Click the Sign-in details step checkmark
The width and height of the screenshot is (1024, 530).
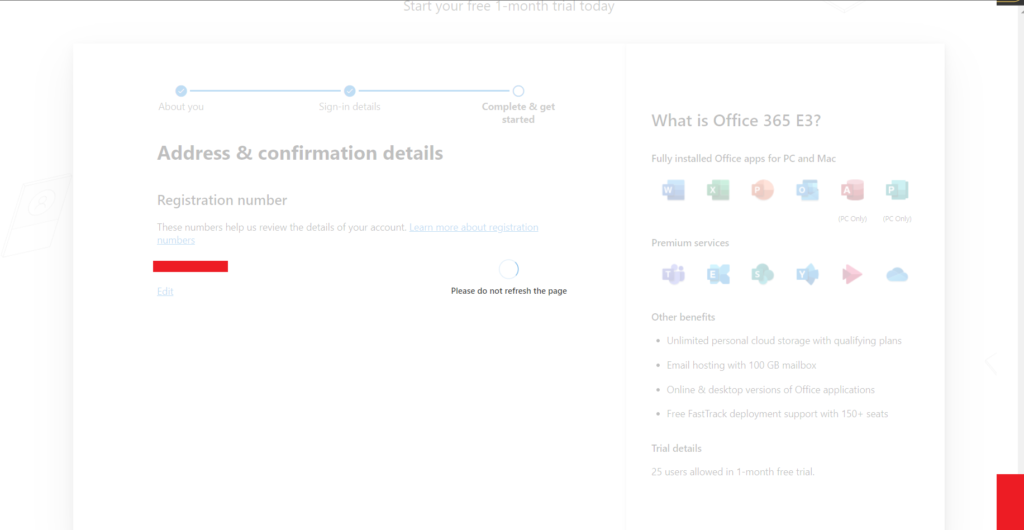[x=349, y=91]
